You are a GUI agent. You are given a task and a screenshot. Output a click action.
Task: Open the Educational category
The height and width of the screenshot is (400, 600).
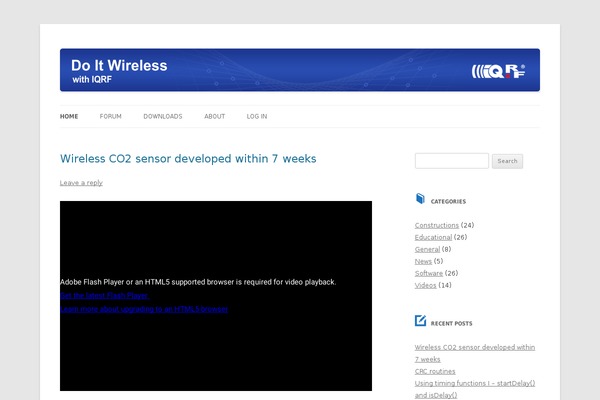[433, 237]
